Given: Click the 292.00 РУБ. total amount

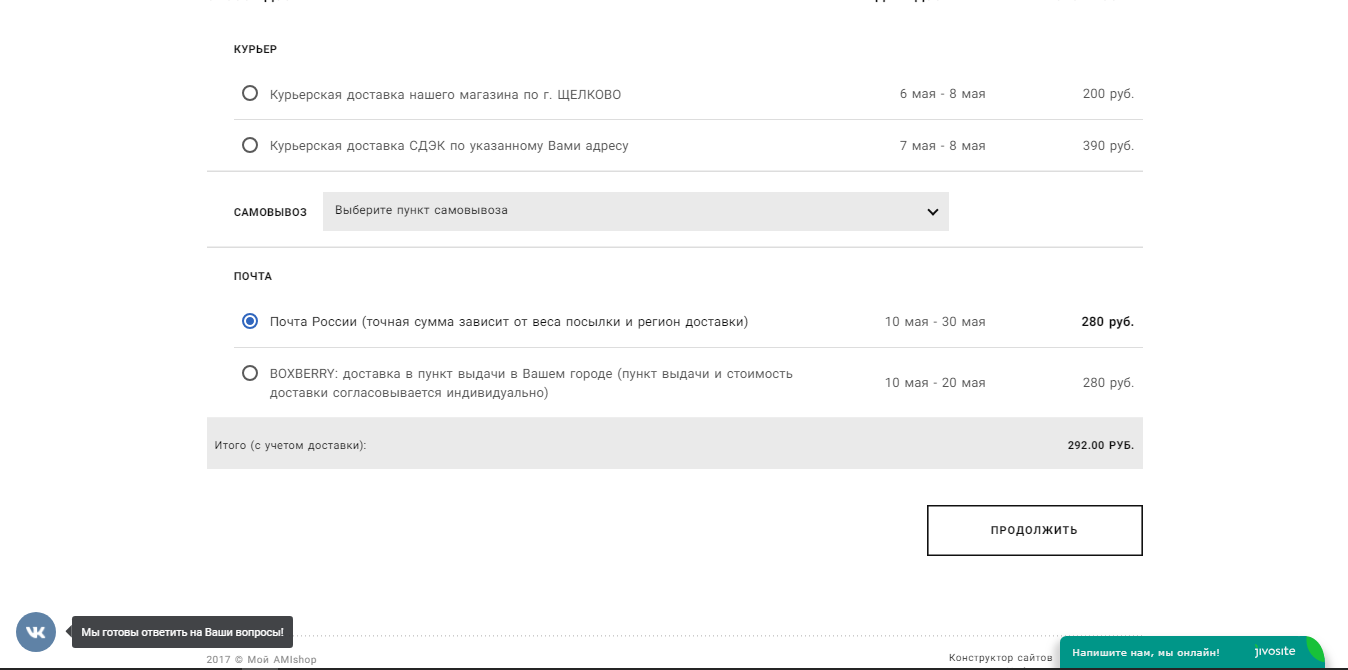Looking at the screenshot, I should [x=1100, y=445].
